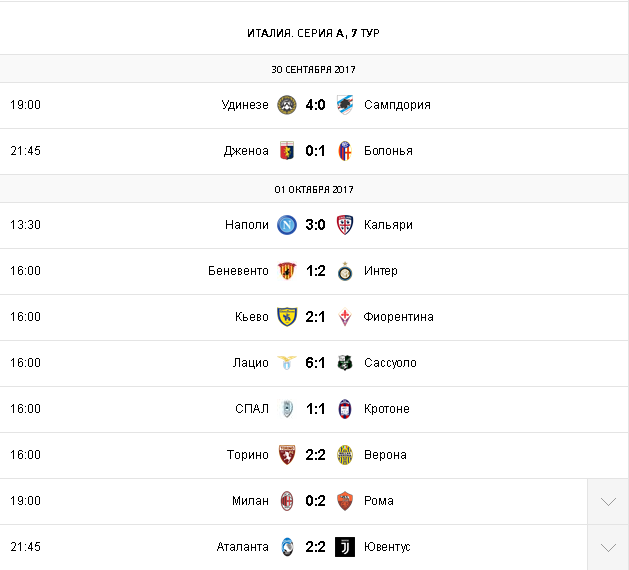Click the Udinese club crest icon
The image size is (629, 570).
pos(287,105)
